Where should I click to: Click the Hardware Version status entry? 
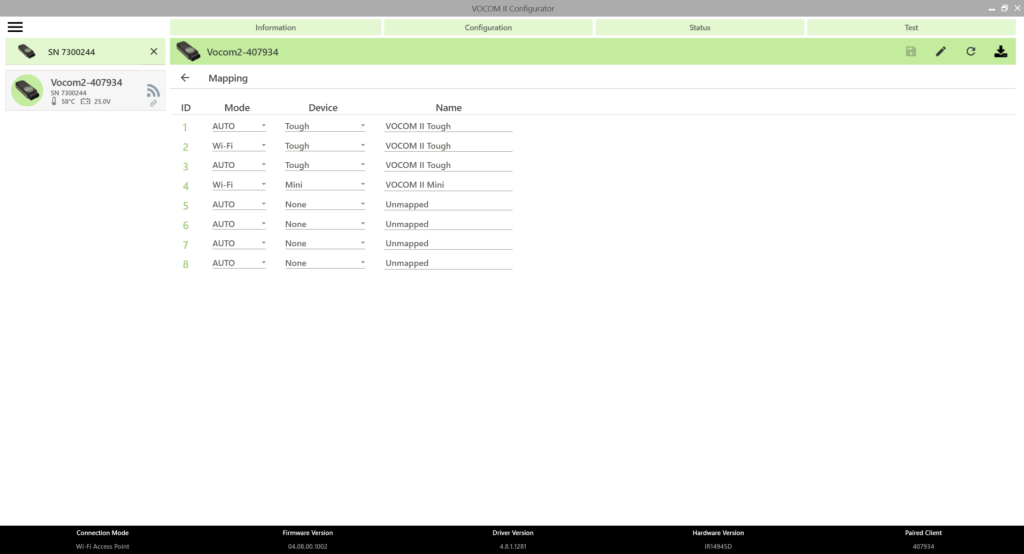coord(718,540)
